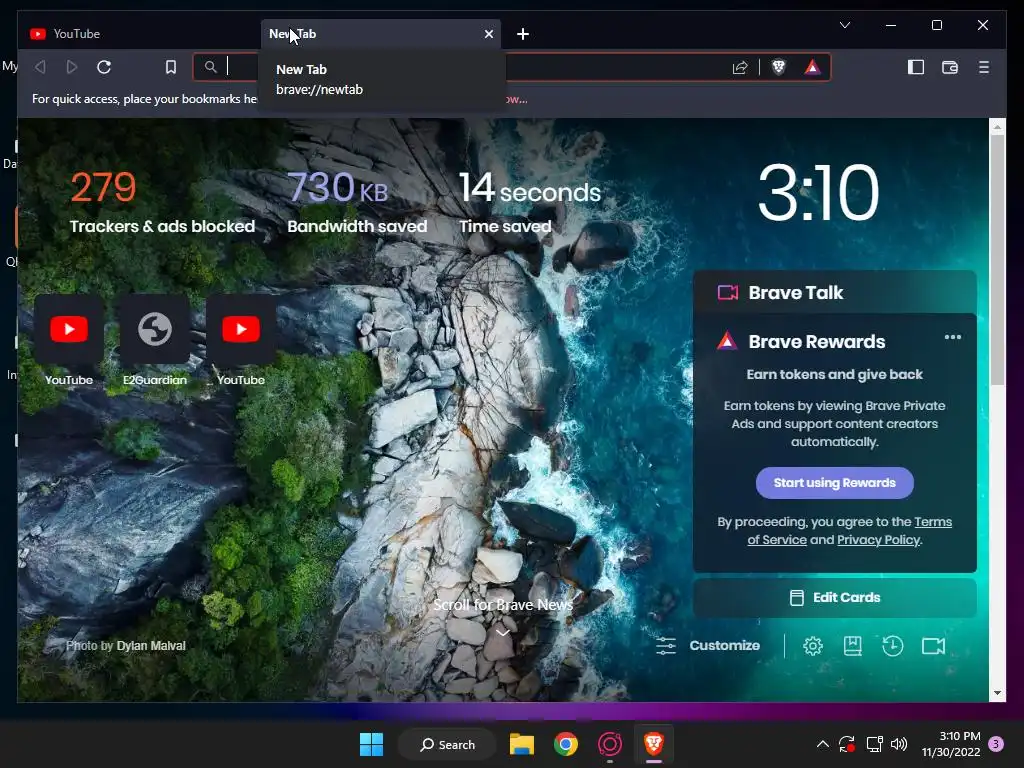Reload the current page
Image resolution: width=1024 pixels, height=768 pixels.
point(104,67)
